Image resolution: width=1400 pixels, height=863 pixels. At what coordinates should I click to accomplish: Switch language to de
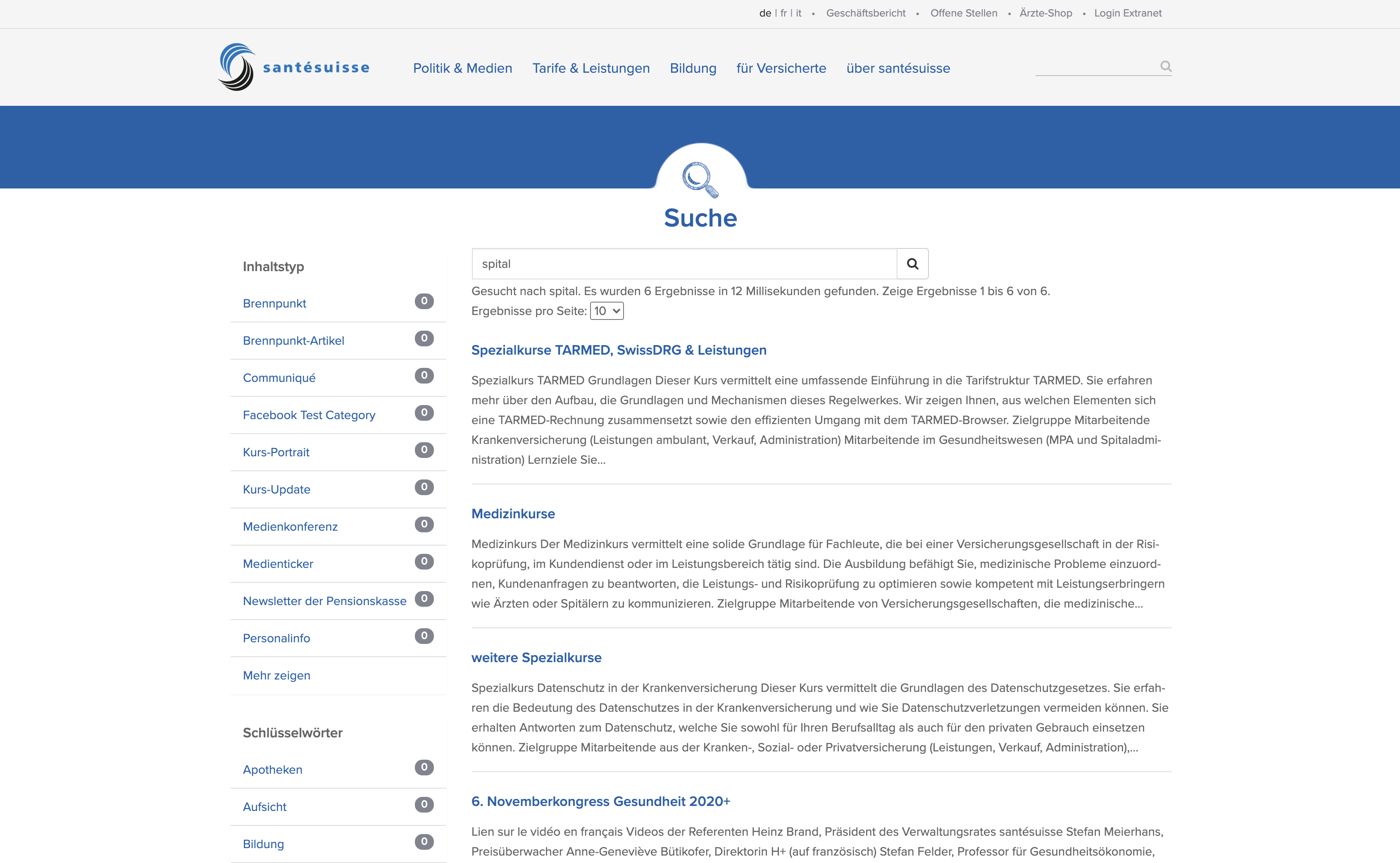765,13
